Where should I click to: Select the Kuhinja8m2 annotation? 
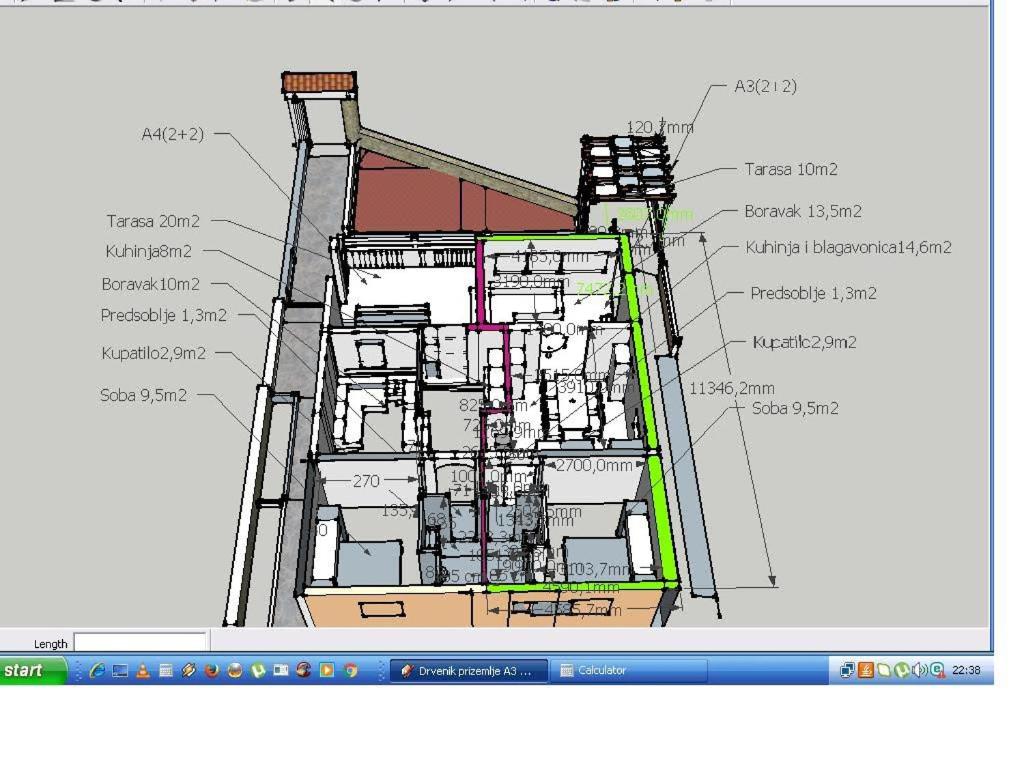pyautogui.click(x=149, y=251)
